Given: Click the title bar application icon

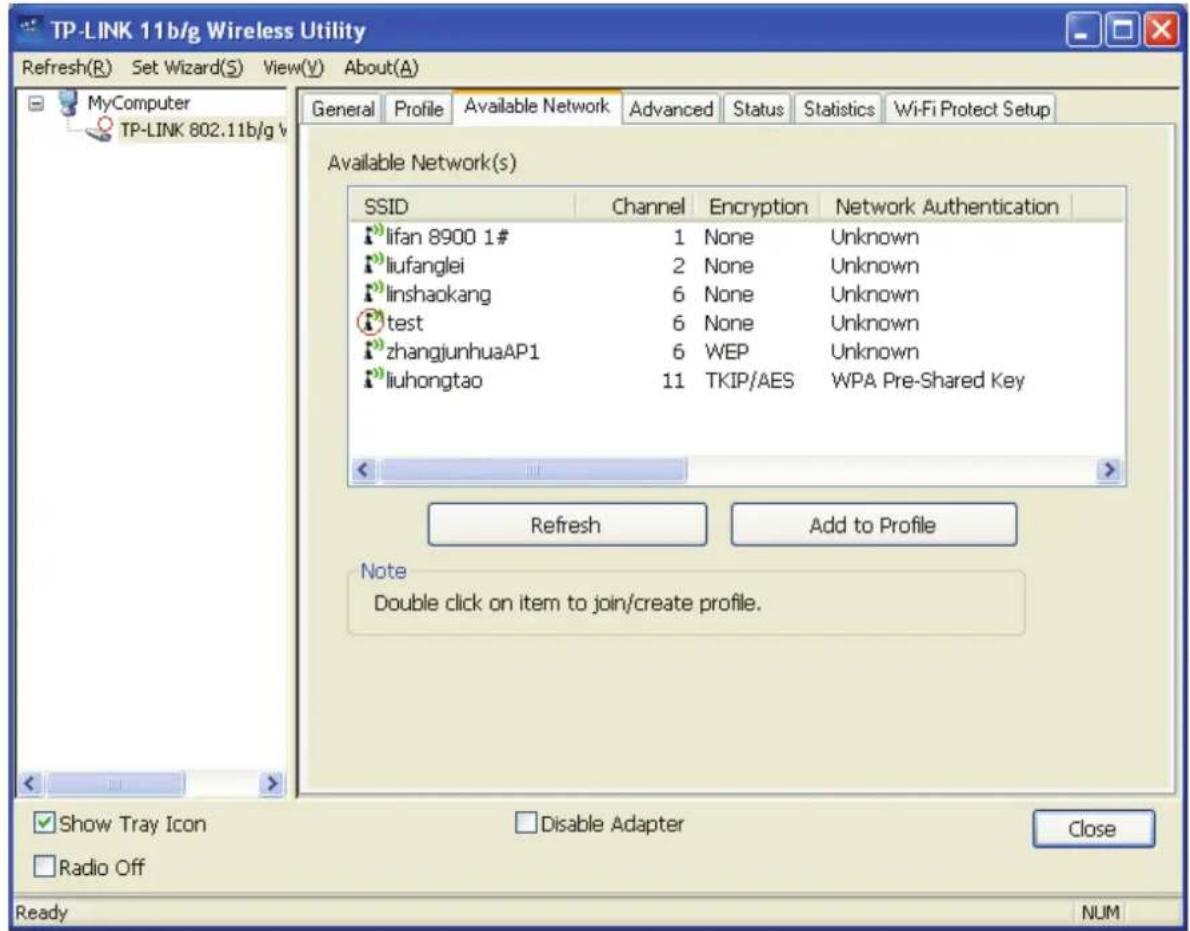Looking at the screenshot, I should pyautogui.click(x=30, y=28).
